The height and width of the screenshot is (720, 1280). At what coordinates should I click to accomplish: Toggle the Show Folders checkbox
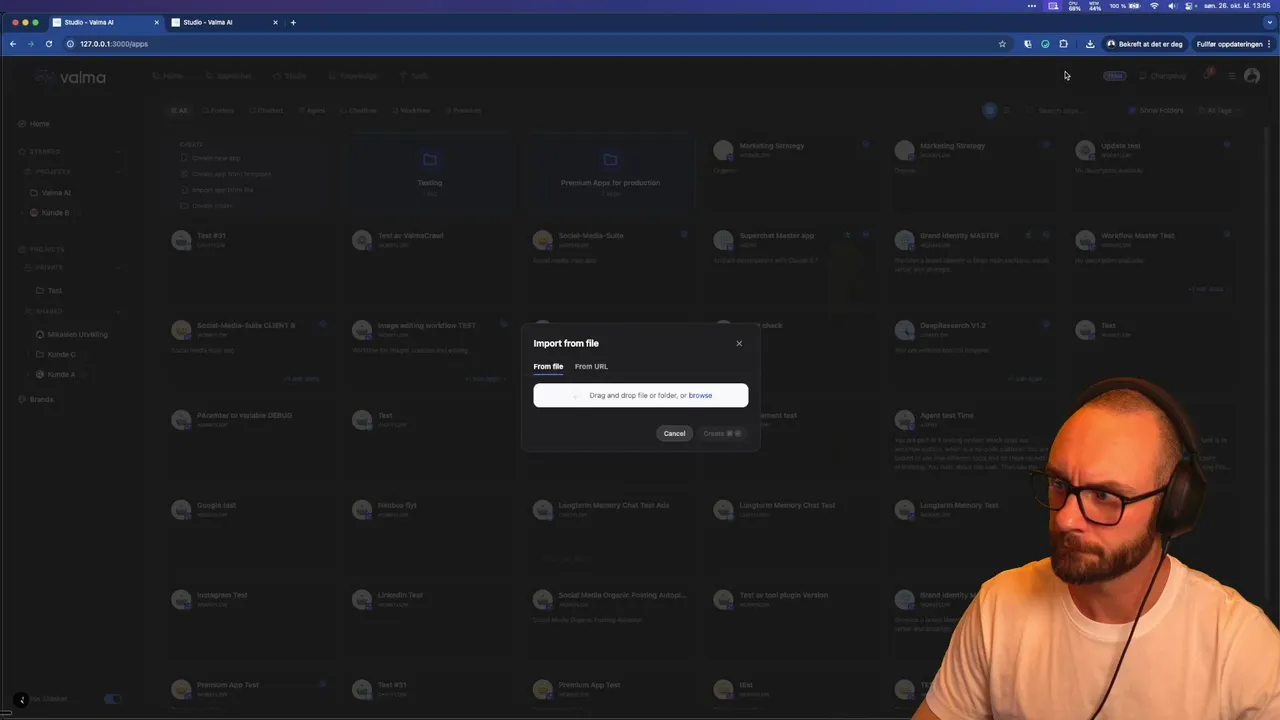(1132, 111)
